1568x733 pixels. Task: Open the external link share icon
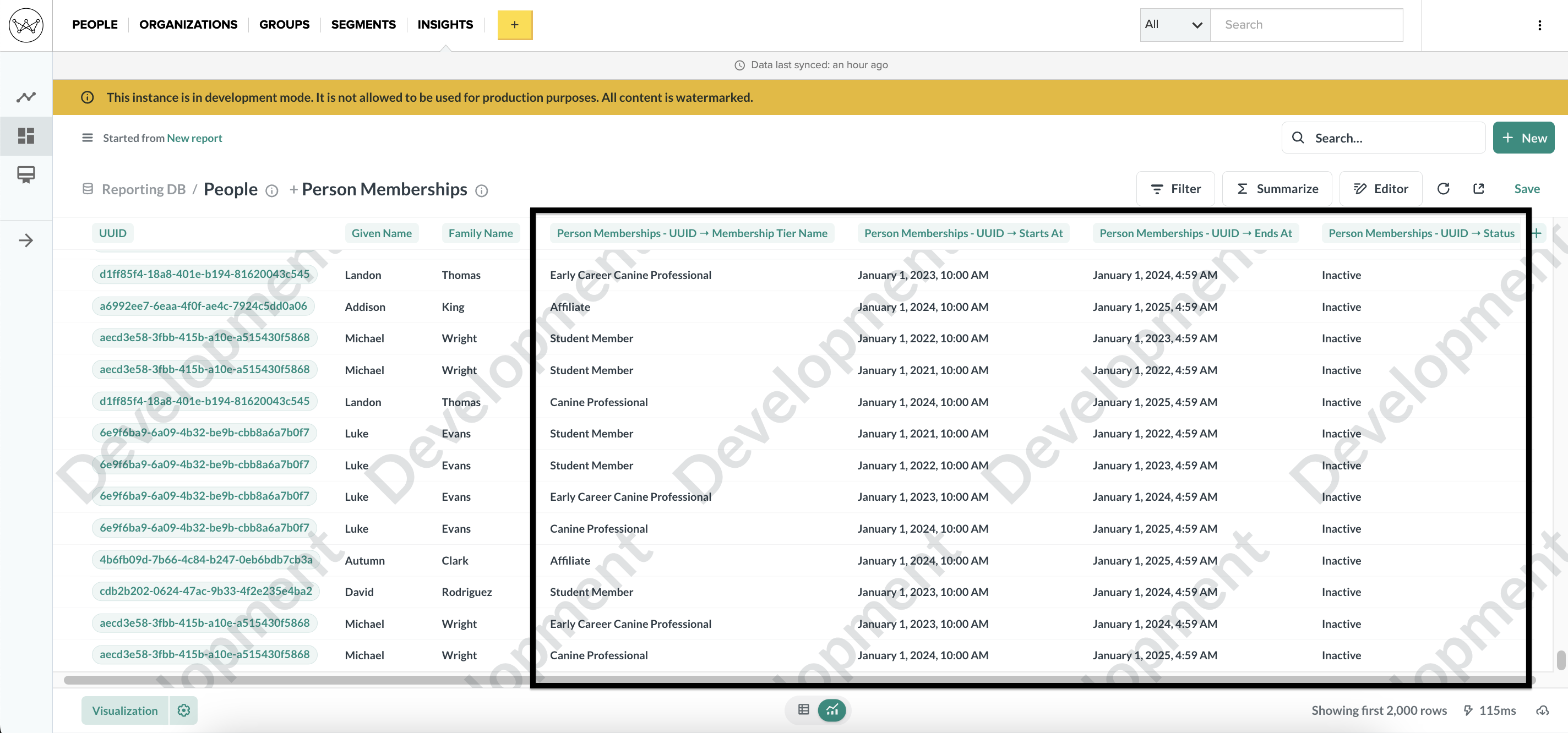1478,189
